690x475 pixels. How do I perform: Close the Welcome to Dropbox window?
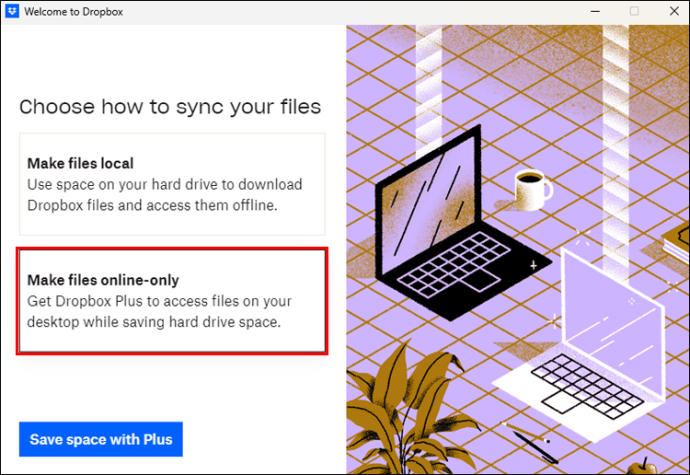pos(674,11)
